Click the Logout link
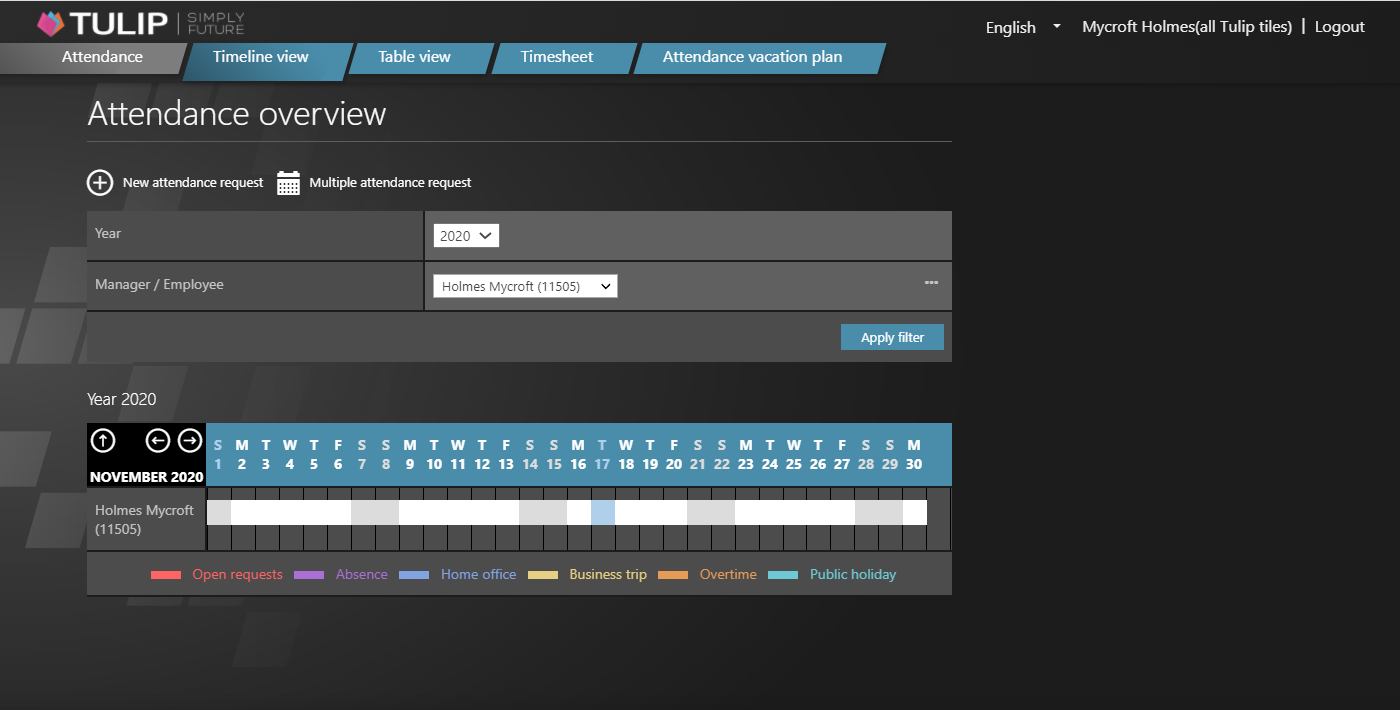The height and width of the screenshot is (710, 1400). tap(1340, 26)
